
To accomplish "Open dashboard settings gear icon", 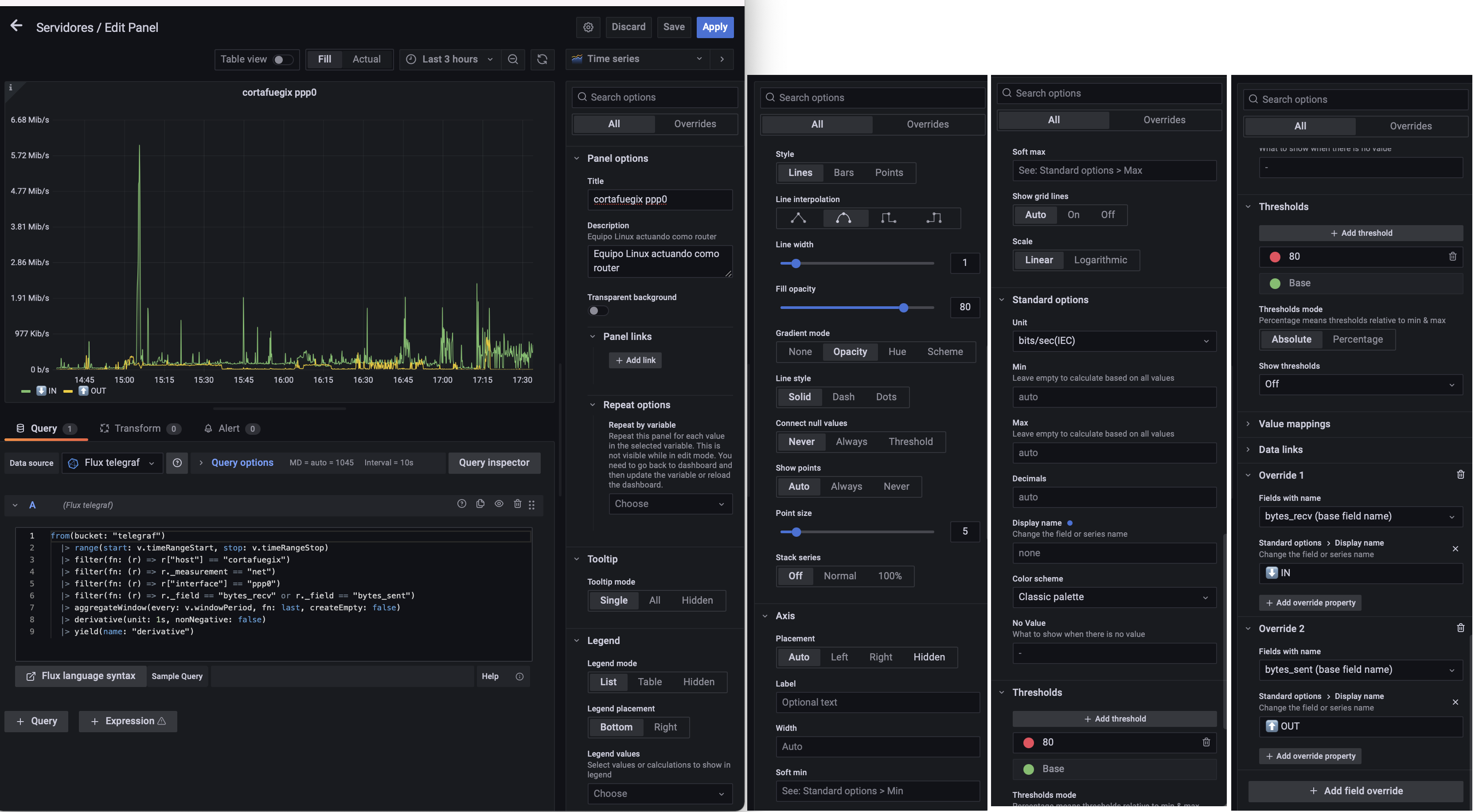I will 588,27.
